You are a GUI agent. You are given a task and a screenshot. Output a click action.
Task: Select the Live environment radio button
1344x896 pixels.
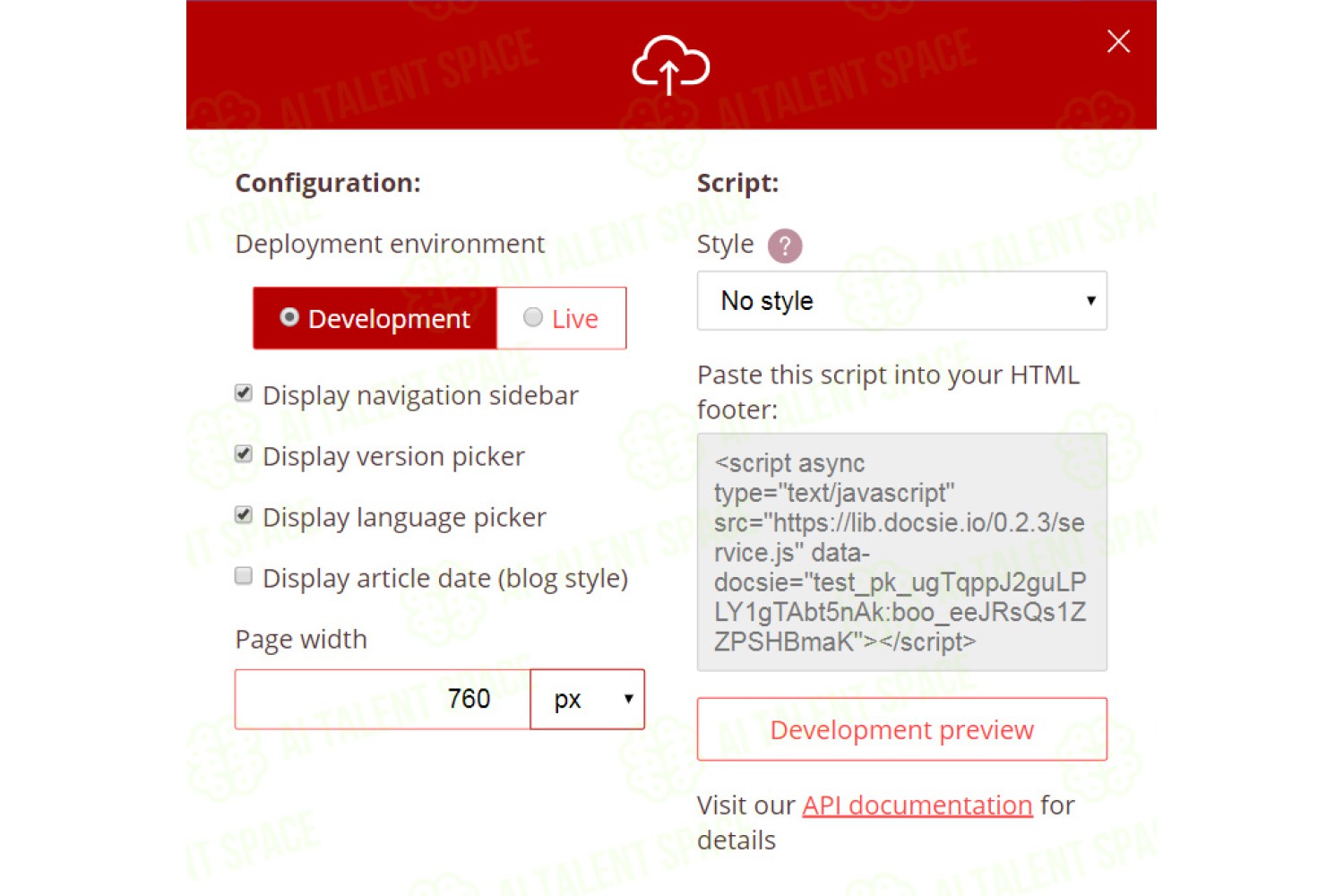pyautogui.click(x=533, y=317)
